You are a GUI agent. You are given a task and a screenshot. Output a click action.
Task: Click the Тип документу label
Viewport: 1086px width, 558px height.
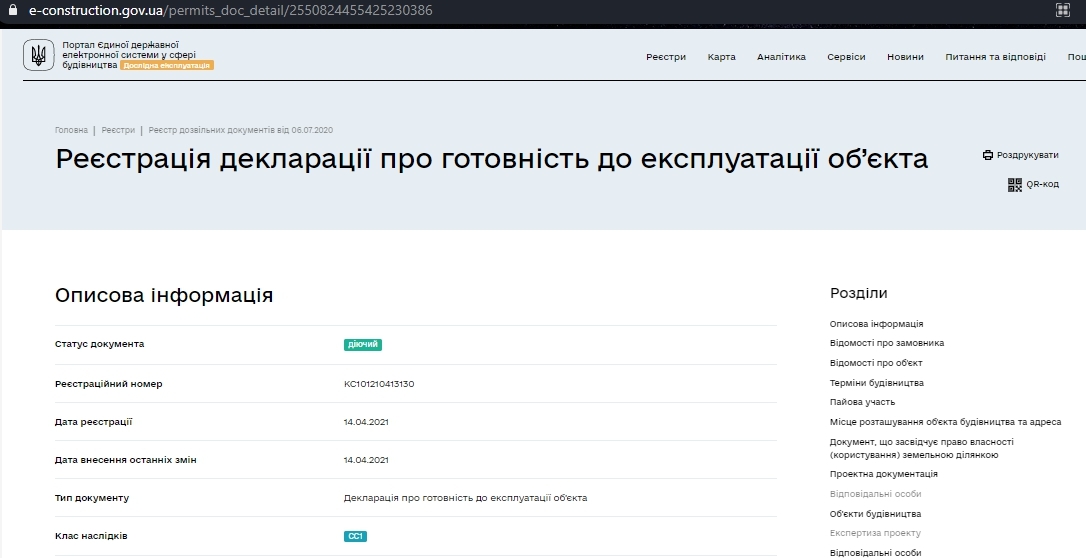[x=92, y=498]
